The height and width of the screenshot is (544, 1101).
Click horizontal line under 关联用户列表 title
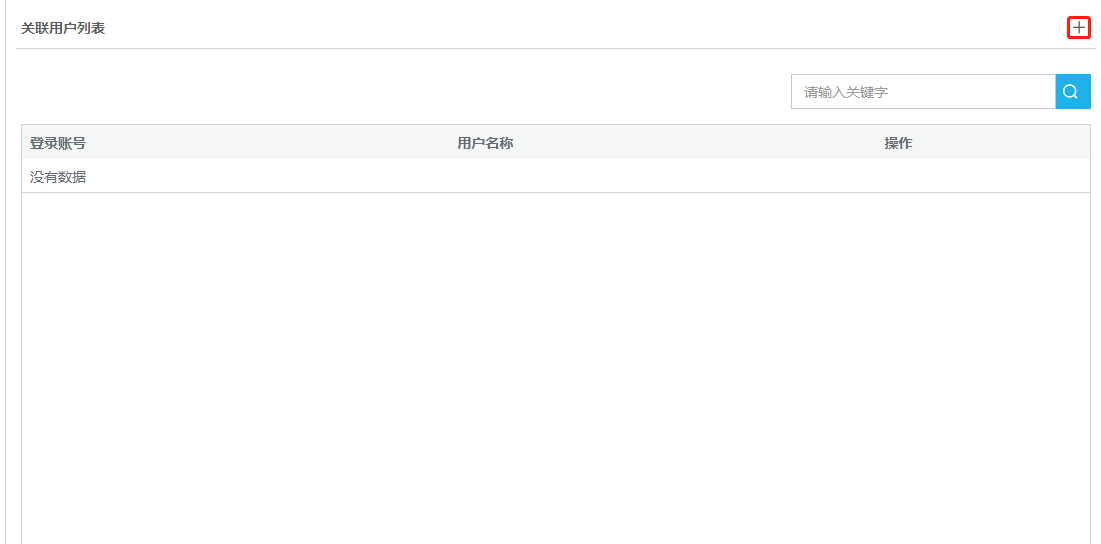pos(555,48)
